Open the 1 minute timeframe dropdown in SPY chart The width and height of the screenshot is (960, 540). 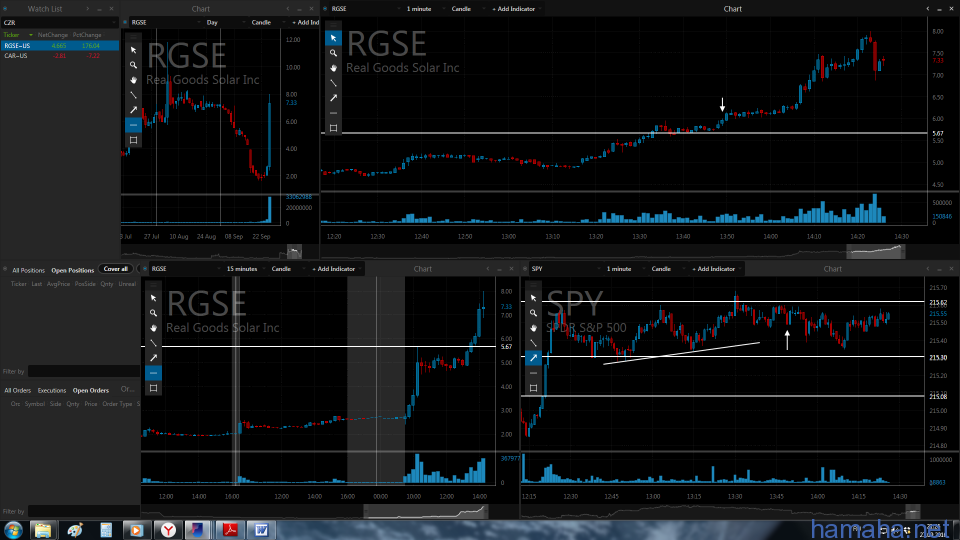point(624,269)
